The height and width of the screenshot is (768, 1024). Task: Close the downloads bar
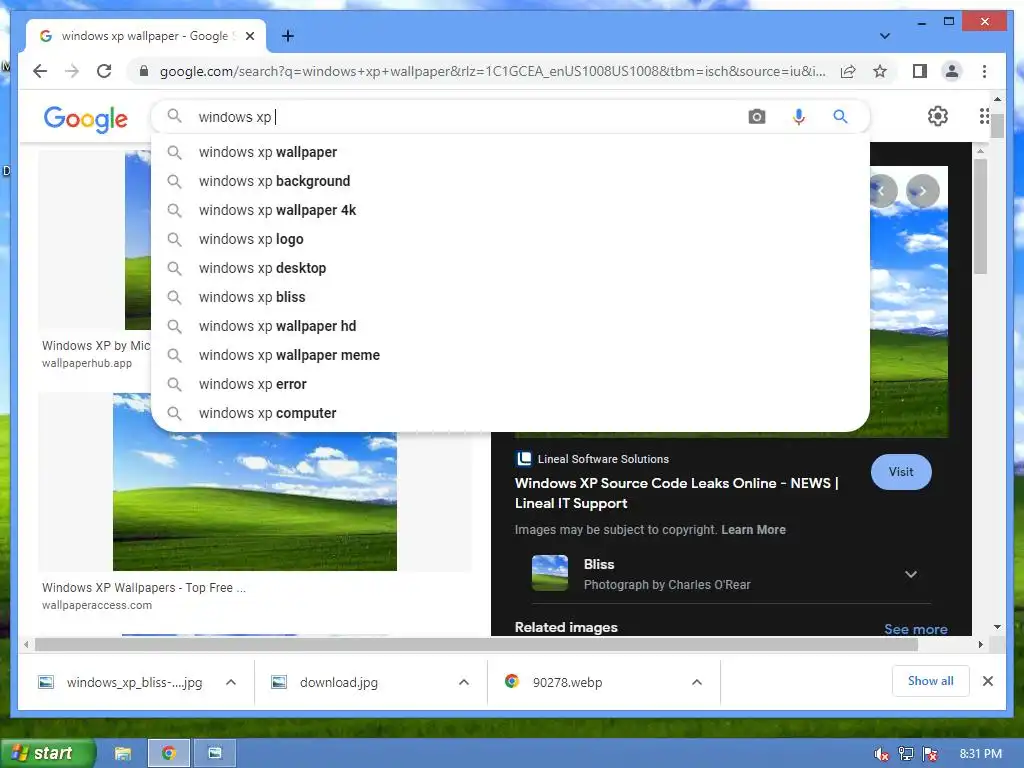[987, 681]
